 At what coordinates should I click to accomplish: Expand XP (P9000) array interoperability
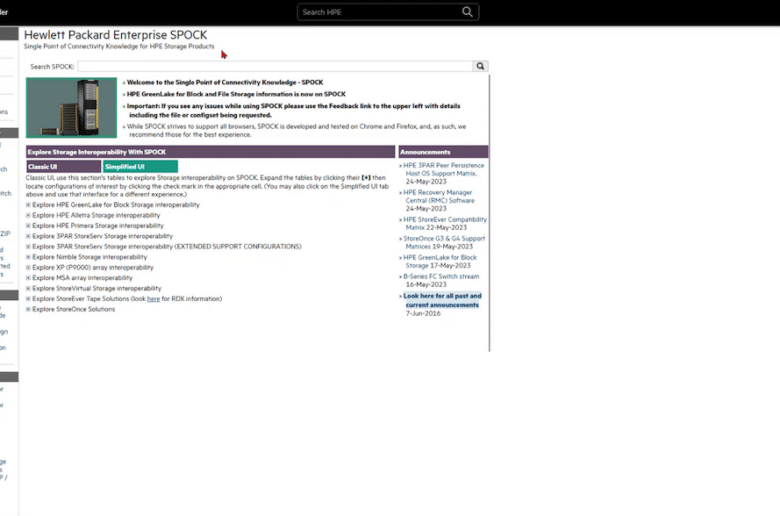point(28,268)
